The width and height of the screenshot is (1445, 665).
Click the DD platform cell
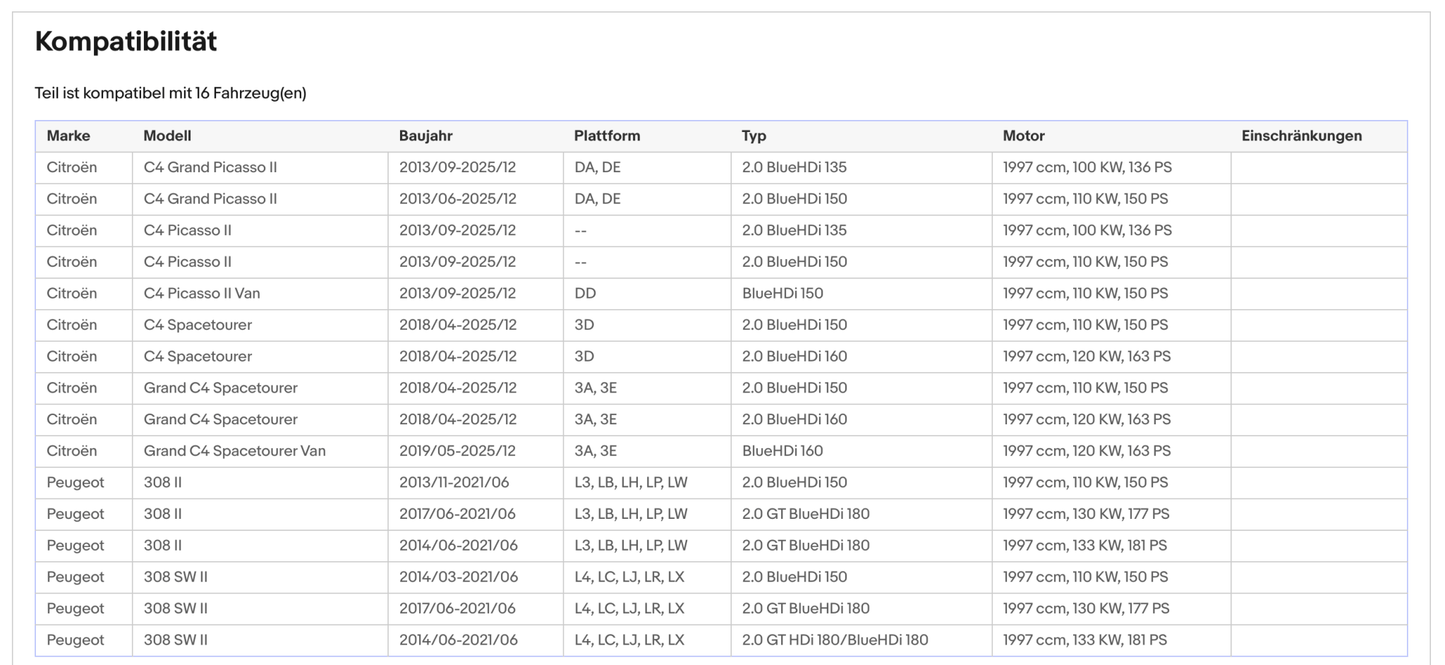(x=585, y=293)
